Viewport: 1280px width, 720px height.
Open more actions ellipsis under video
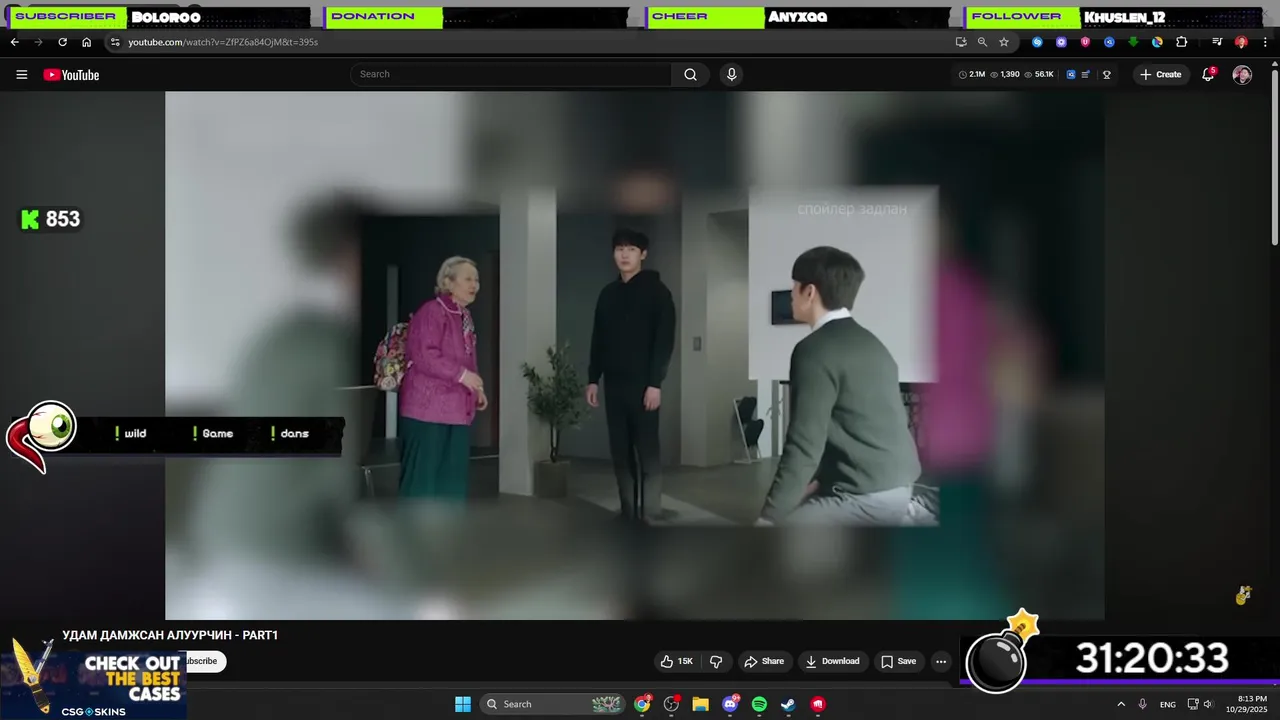pos(940,661)
